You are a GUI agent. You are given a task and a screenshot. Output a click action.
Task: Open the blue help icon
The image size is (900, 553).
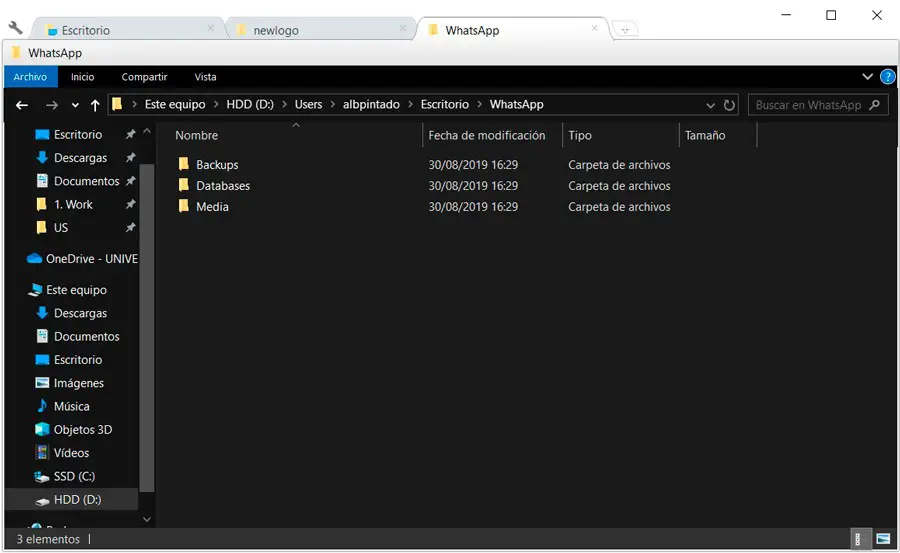[x=887, y=76]
